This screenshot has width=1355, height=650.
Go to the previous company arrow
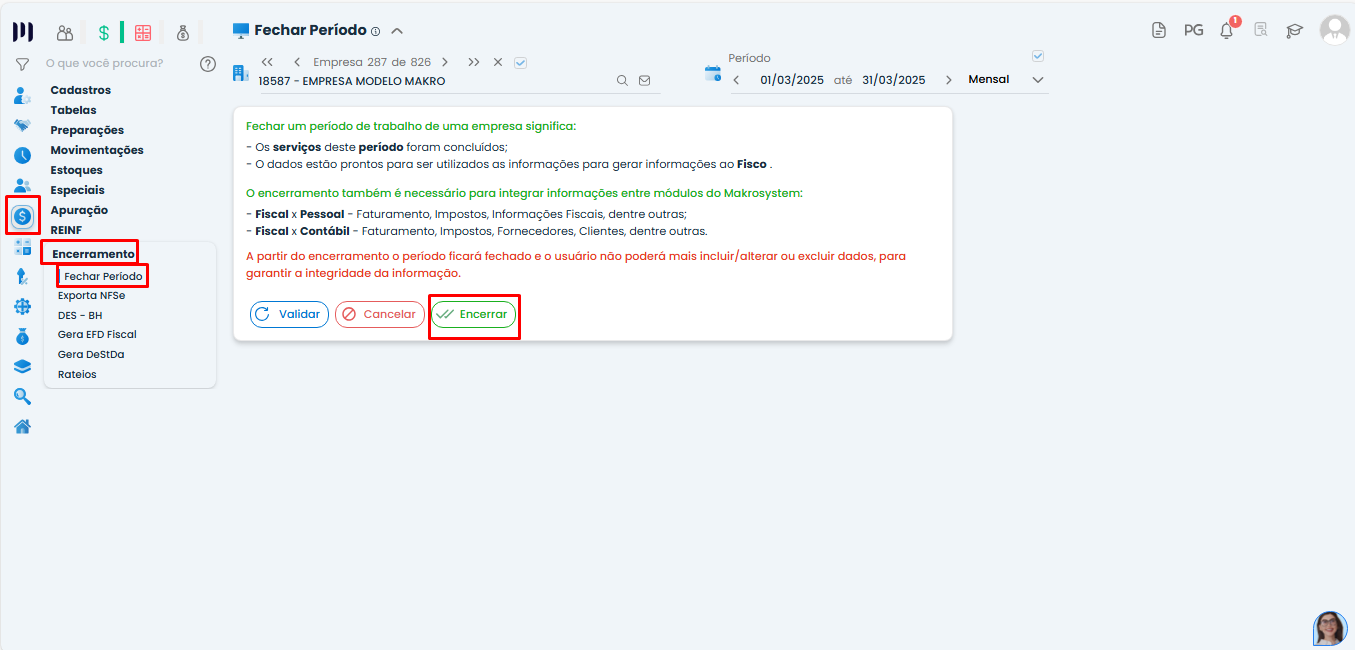[297, 62]
